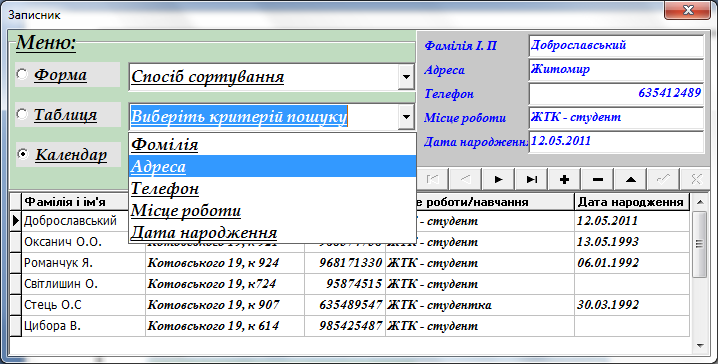The width and height of the screenshot is (718, 364).
Task: Click the address cell Котовського 19, к724
Action: click(x=225, y=284)
